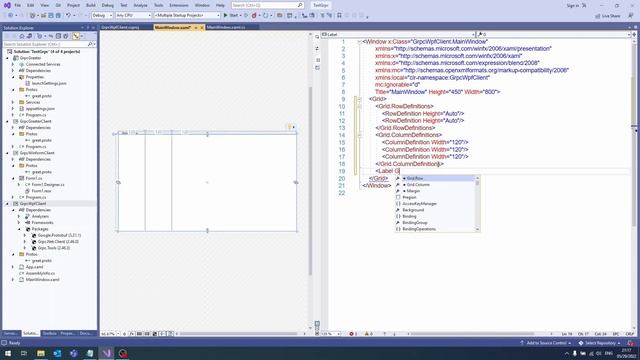Select AssemblyInfo.cs in Solution Explorer
Screen dimensions: 640x360
tap(40, 273)
